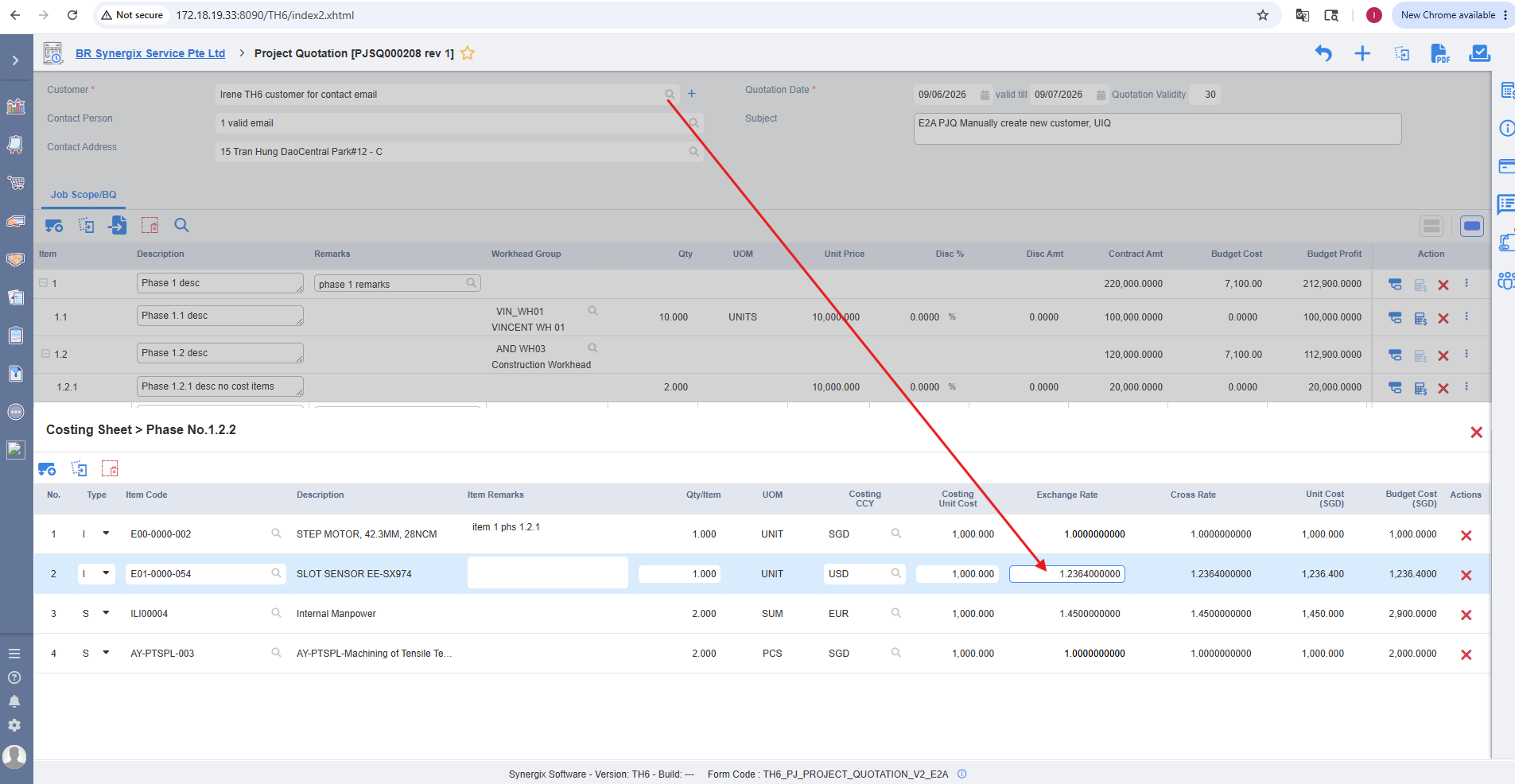Open the shopping cart module in left sidebar
The height and width of the screenshot is (784, 1515).
coord(15,183)
